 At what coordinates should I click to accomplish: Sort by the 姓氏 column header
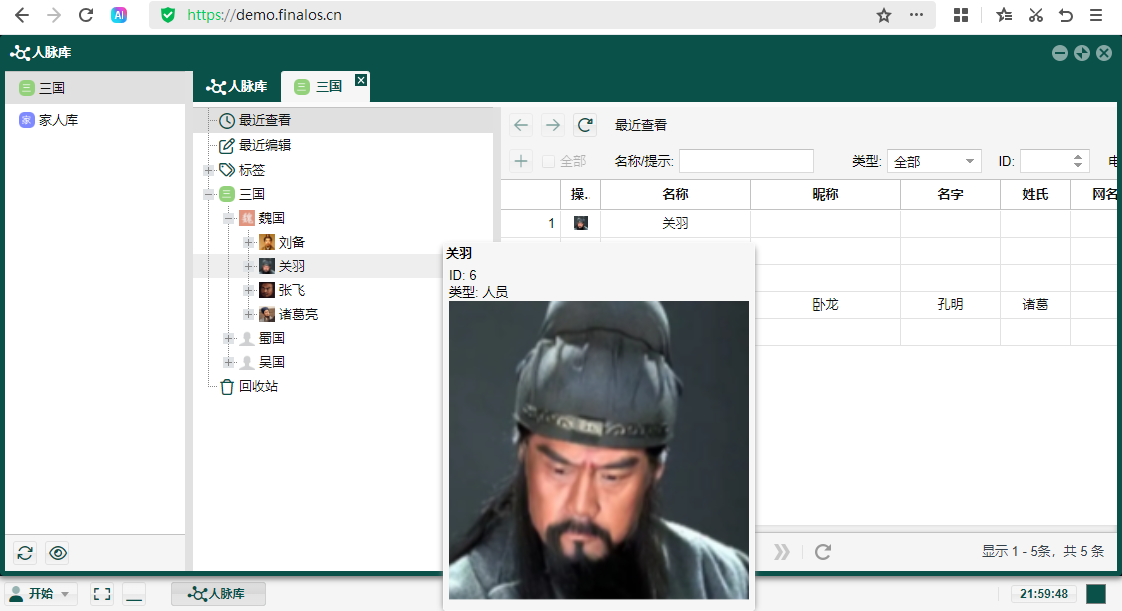coord(1035,194)
